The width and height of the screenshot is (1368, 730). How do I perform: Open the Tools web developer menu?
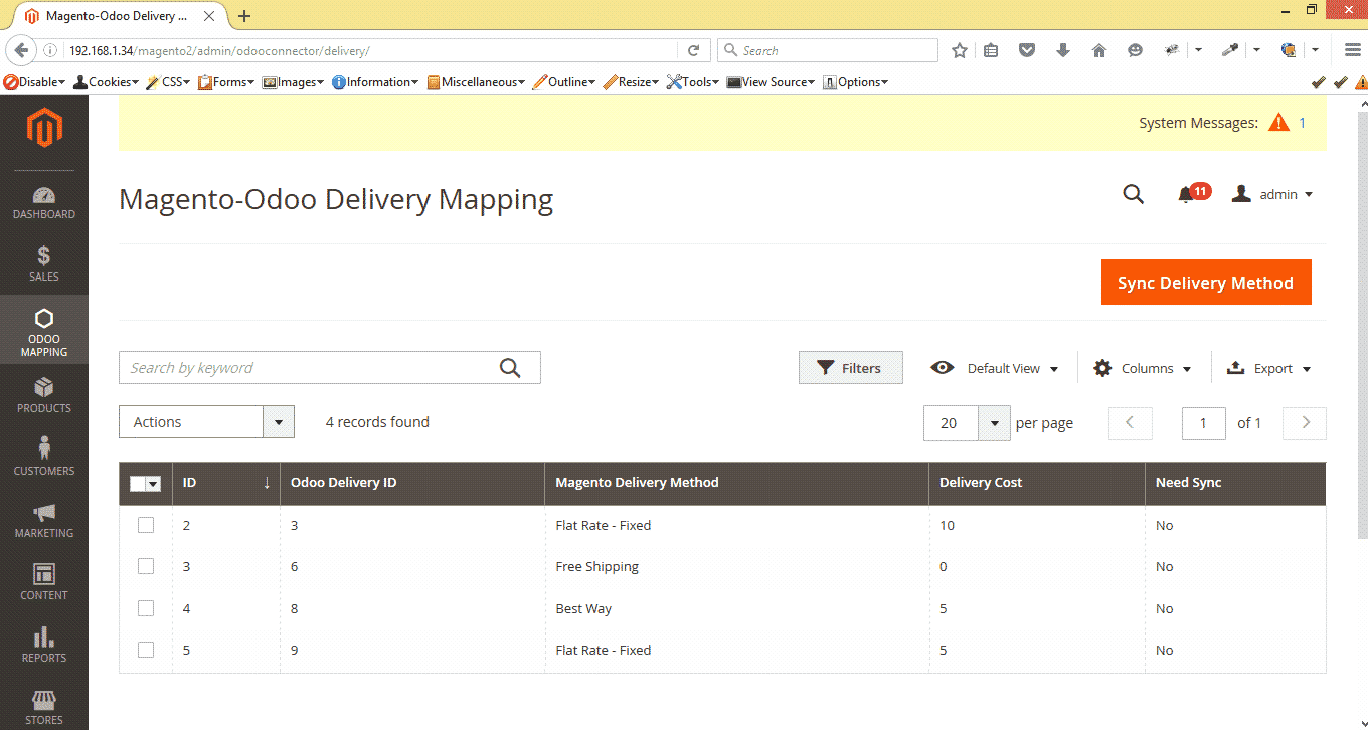coord(693,82)
